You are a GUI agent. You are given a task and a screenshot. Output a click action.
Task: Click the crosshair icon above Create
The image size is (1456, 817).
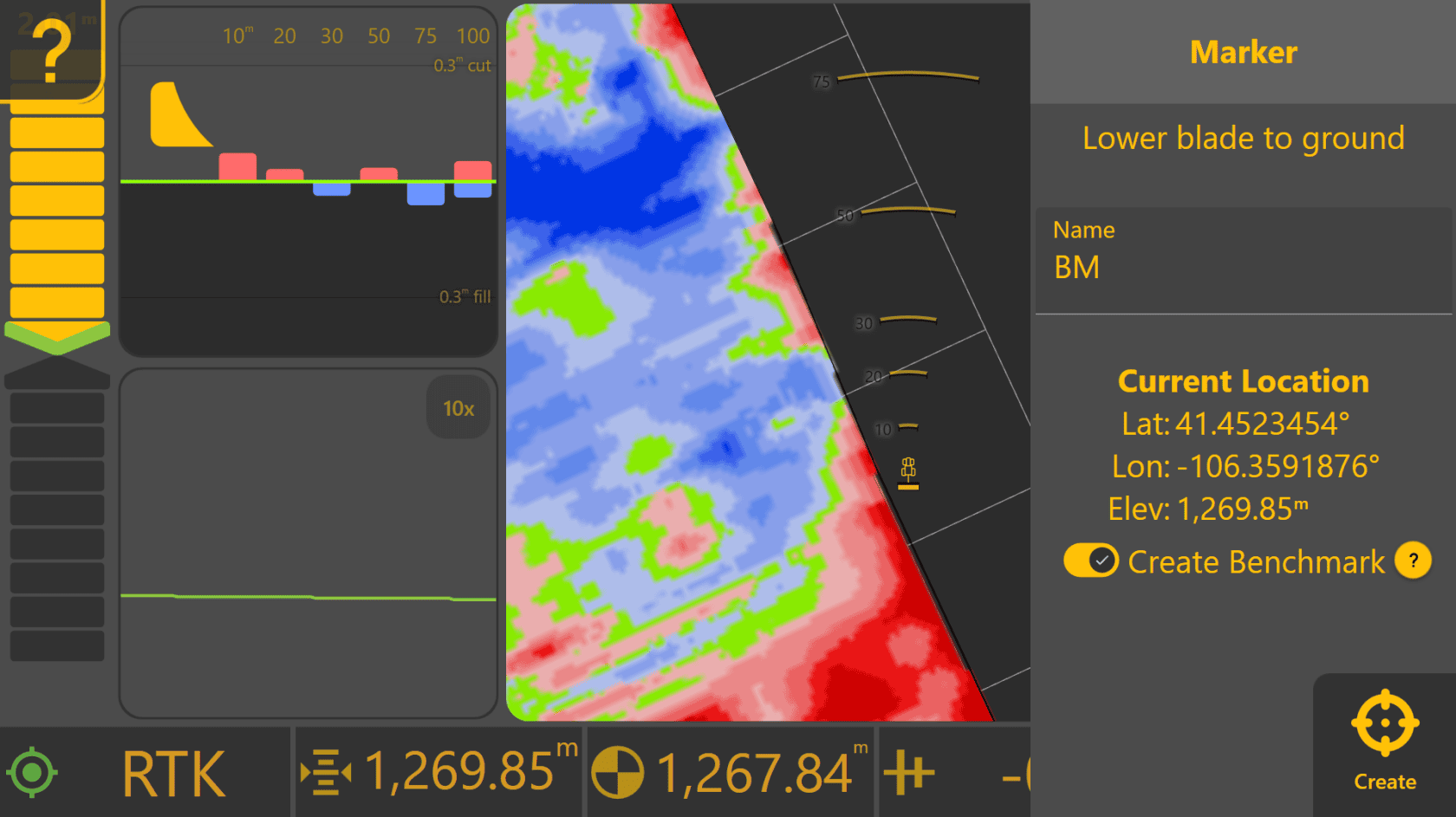click(x=1385, y=723)
